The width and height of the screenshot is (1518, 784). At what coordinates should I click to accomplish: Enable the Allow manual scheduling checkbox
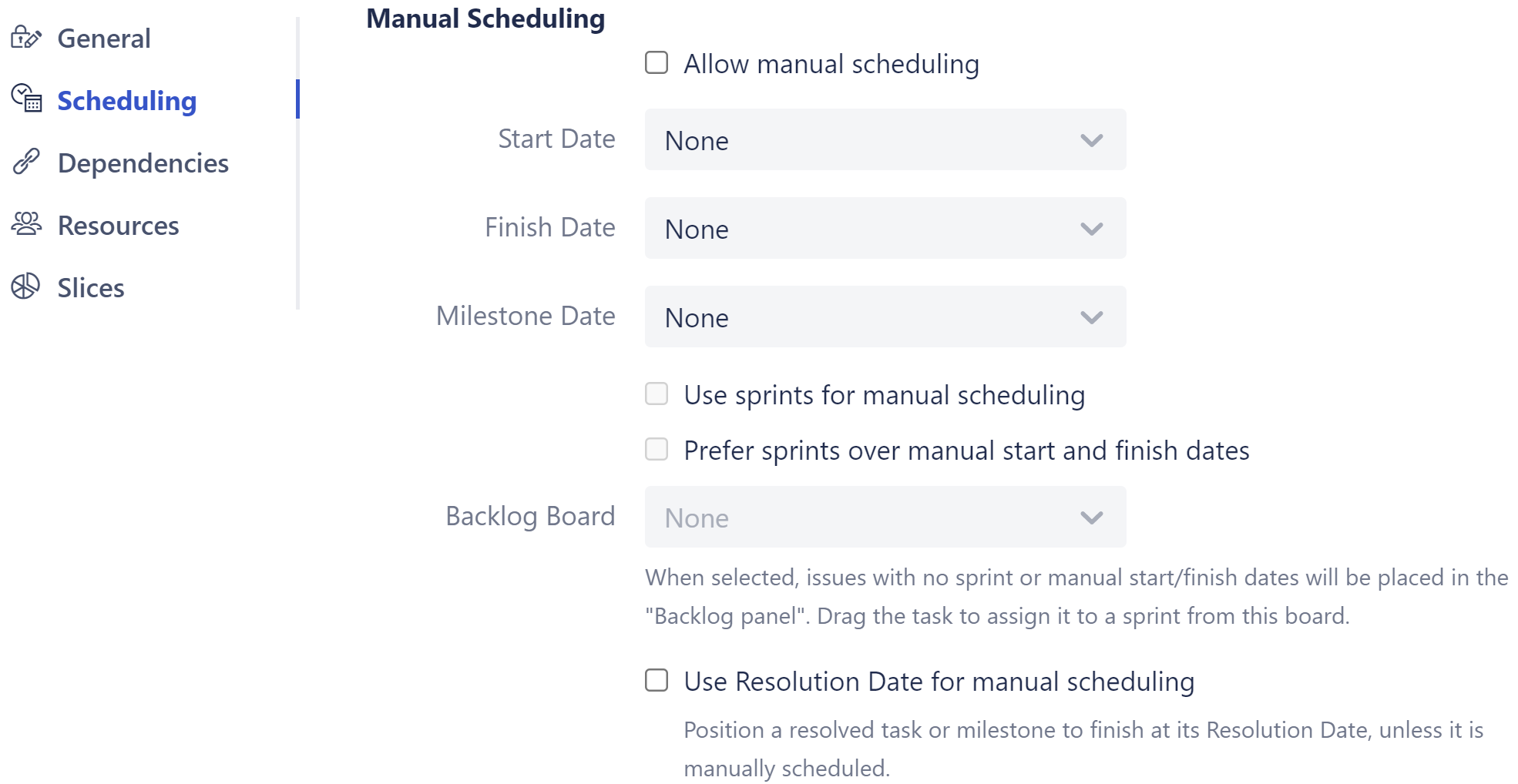(x=657, y=62)
